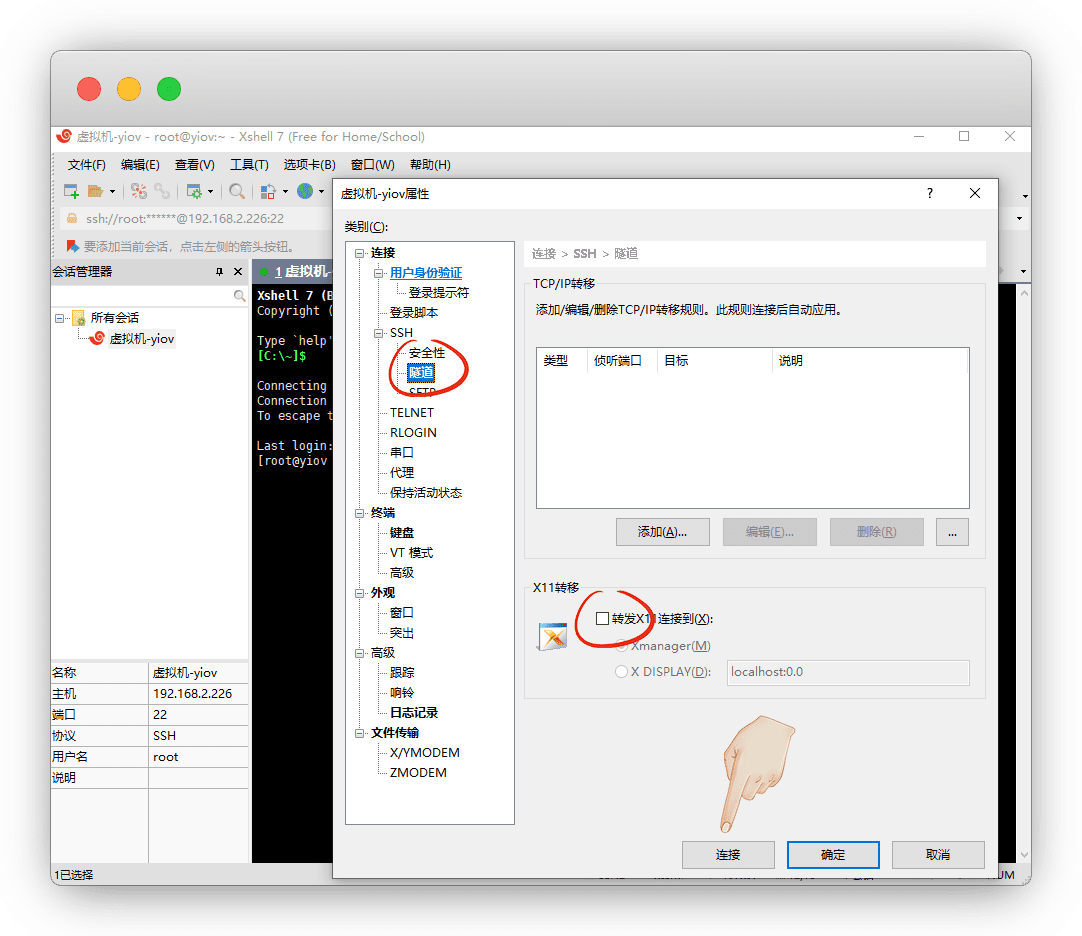Pin the 会话管理器 panel with pushpin icon
The width and height of the screenshot is (1082, 936).
click(220, 272)
